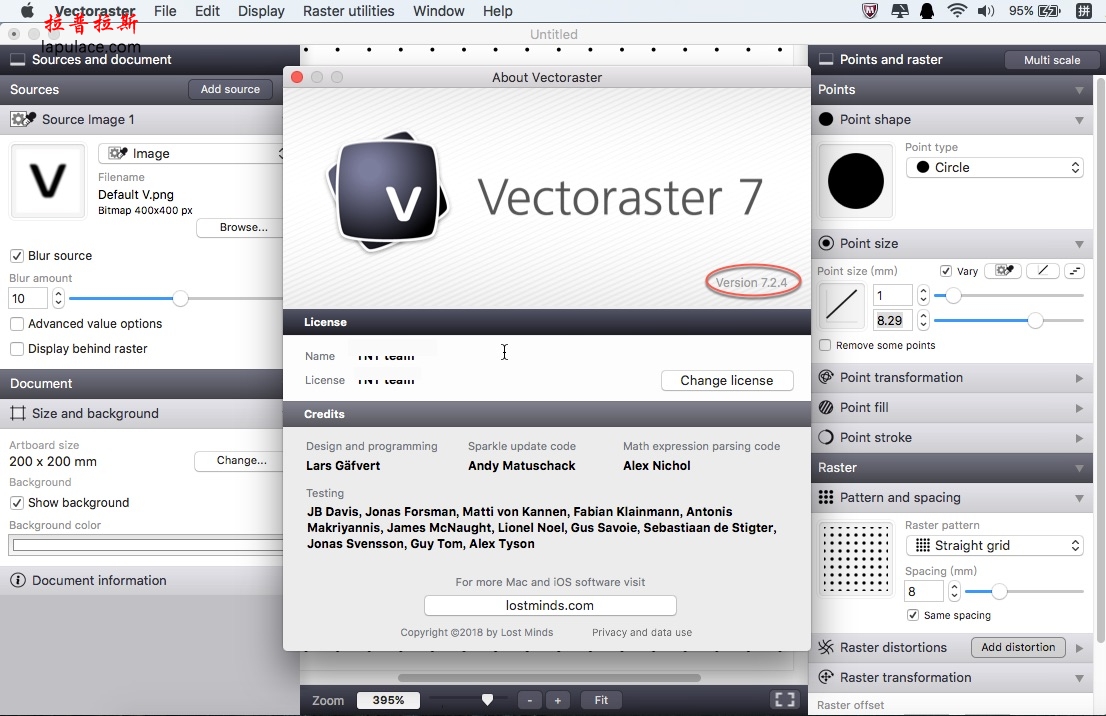Click the Source Image 1 gear icon

pos(23,119)
